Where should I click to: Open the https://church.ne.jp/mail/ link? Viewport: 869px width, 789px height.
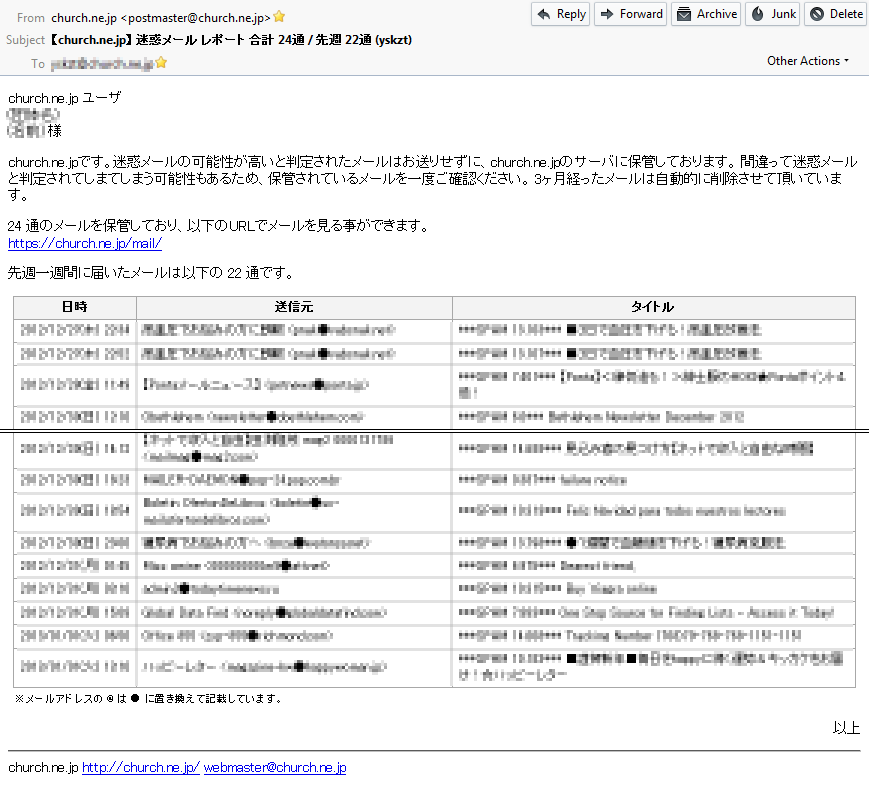click(85, 244)
